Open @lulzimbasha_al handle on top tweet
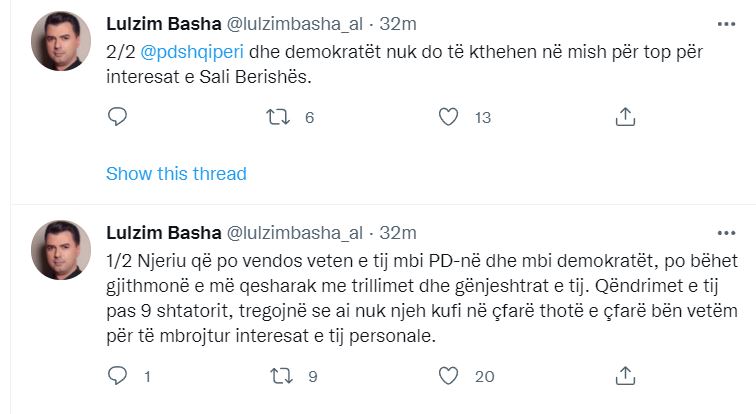Image resolution: width=756 pixels, height=414 pixels. click(x=295, y=23)
